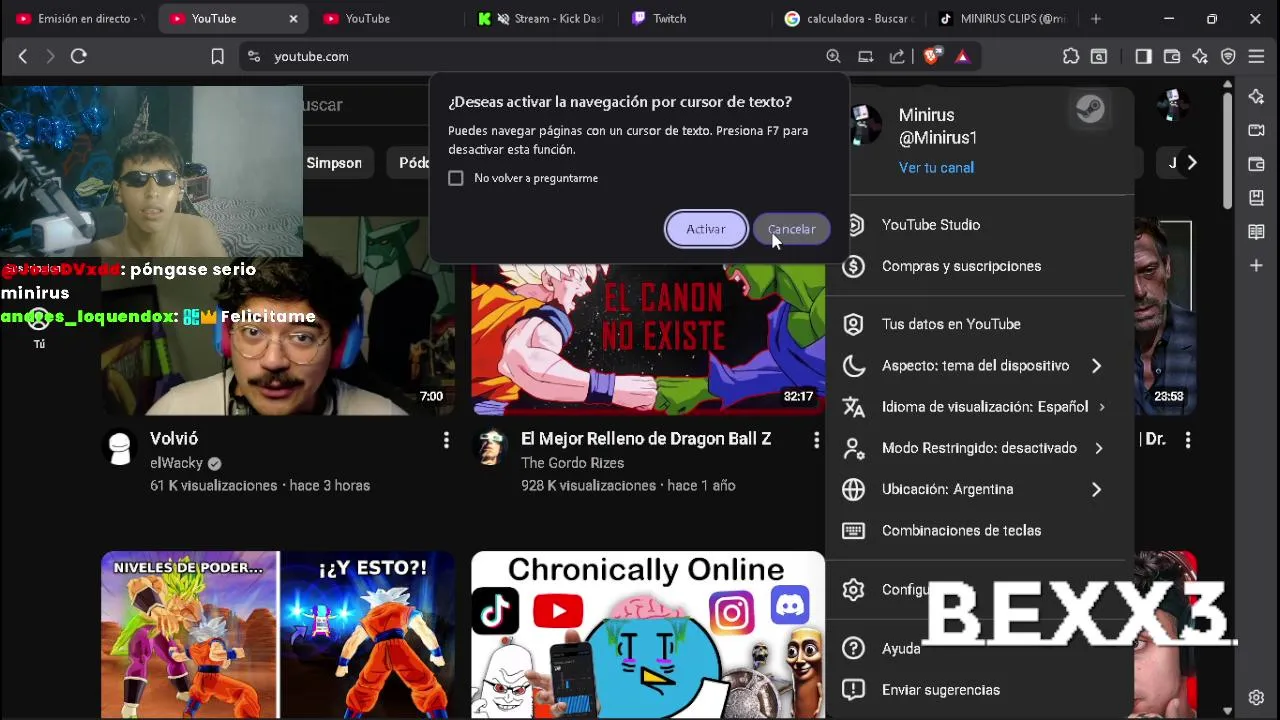Click the zoom magnifier icon in address bar
The width and height of the screenshot is (1280, 720).
point(833,57)
